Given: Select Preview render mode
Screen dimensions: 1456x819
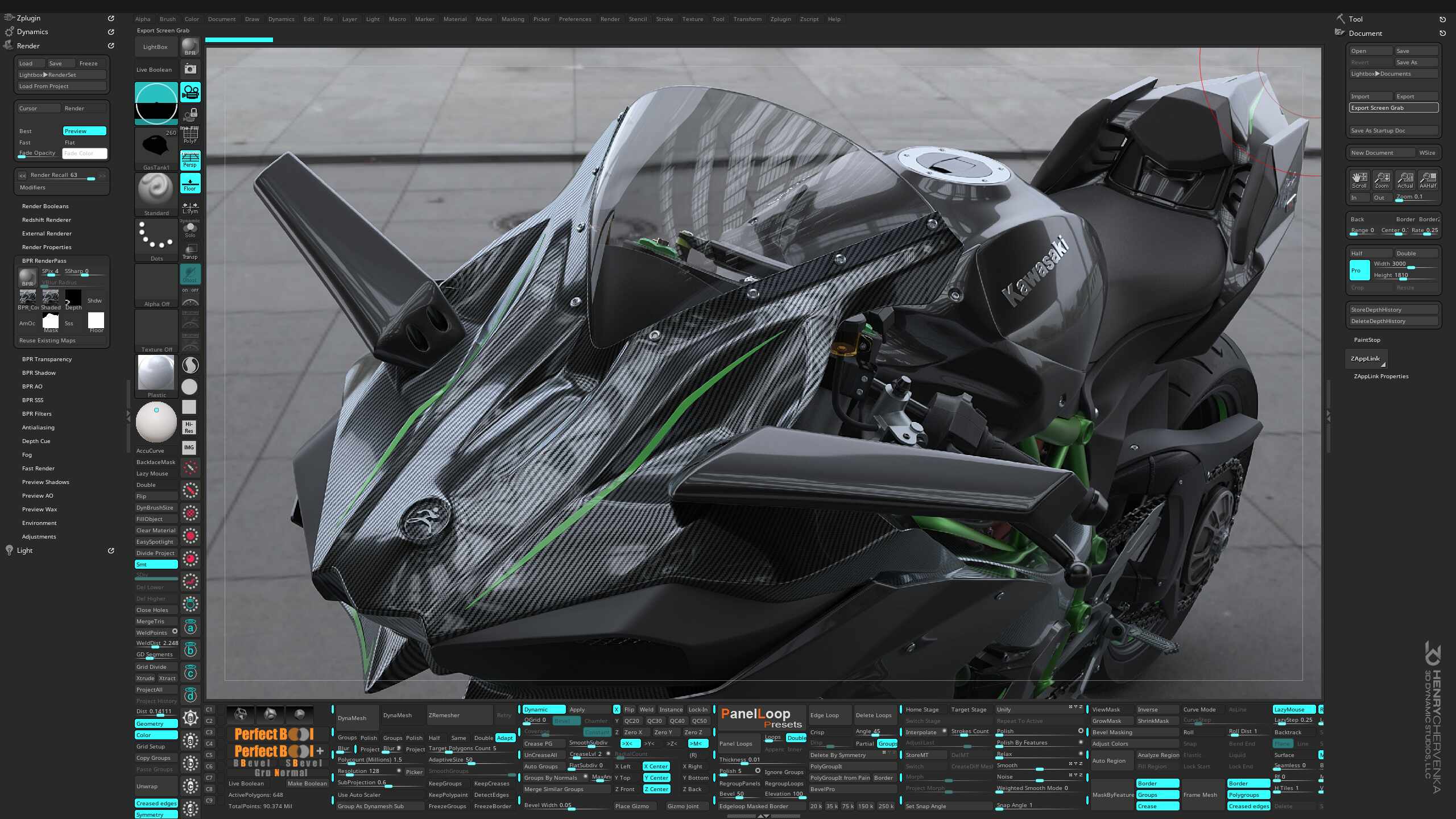Looking at the screenshot, I should (x=84, y=131).
